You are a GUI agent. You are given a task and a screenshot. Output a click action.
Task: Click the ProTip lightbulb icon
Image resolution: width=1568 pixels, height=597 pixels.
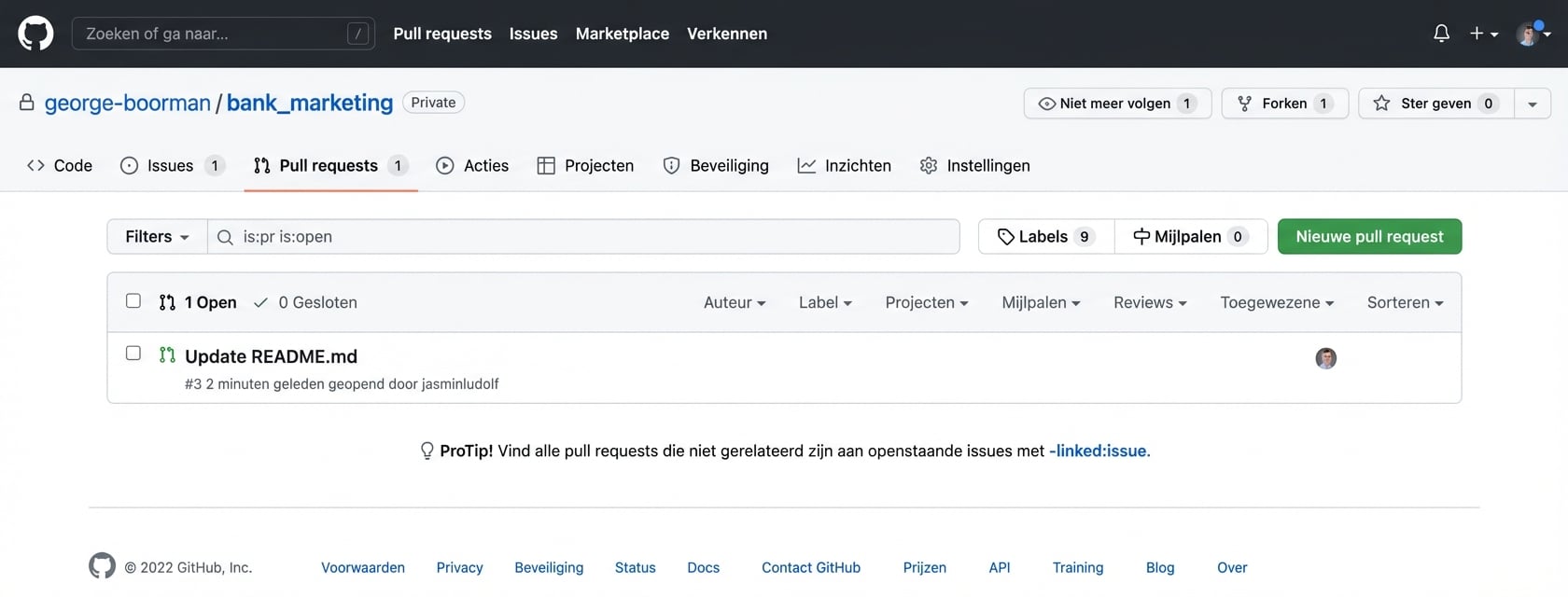click(x=427, y=451)
